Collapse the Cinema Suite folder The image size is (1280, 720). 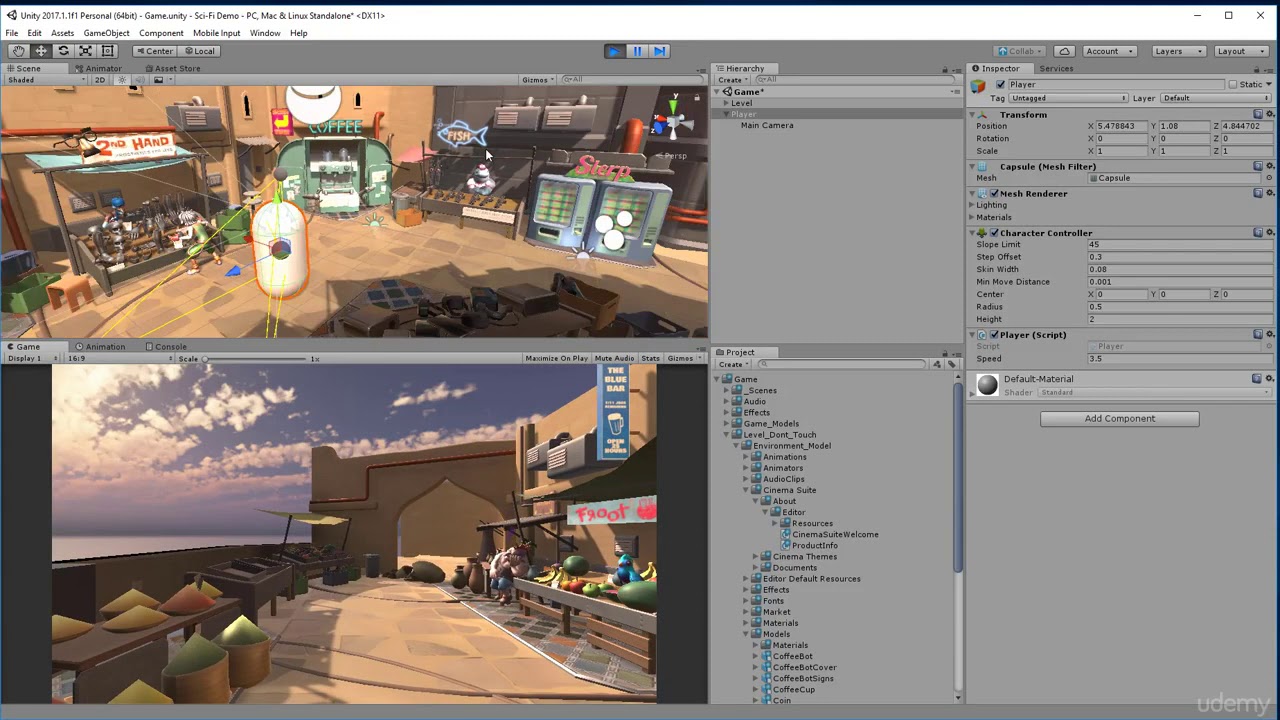click(746, 490)
